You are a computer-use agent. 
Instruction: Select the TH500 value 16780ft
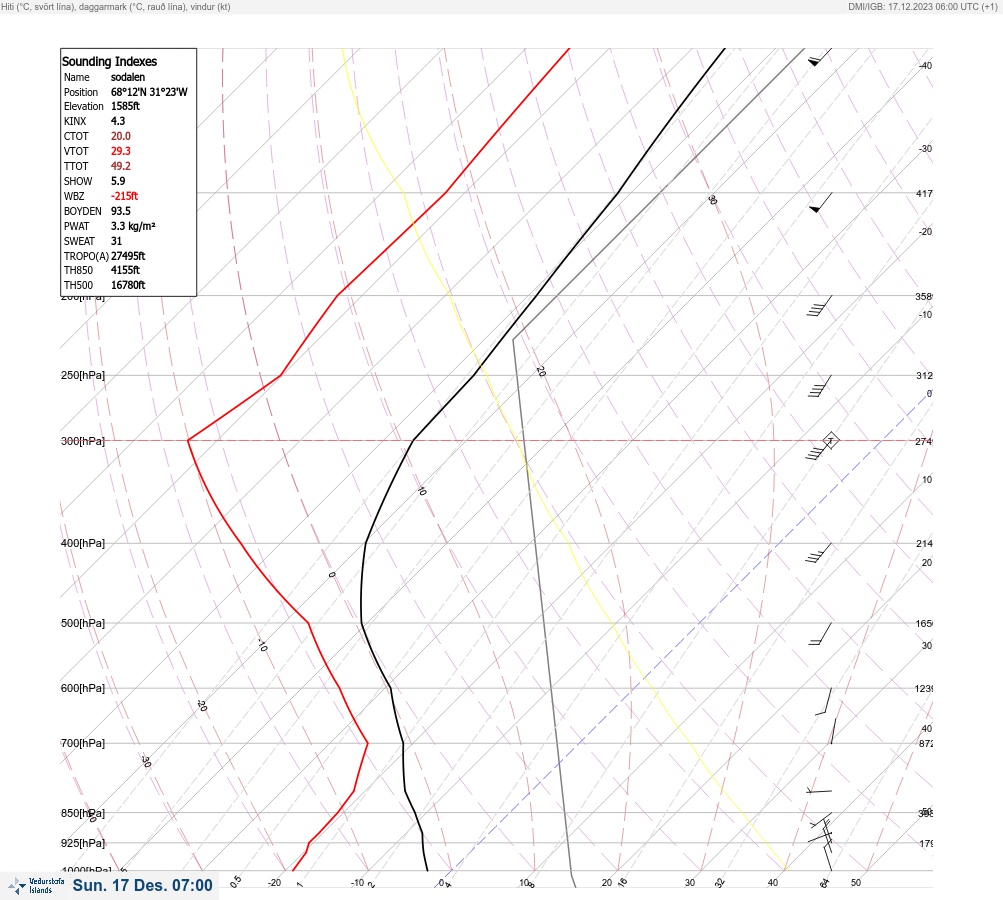(128, 285)
